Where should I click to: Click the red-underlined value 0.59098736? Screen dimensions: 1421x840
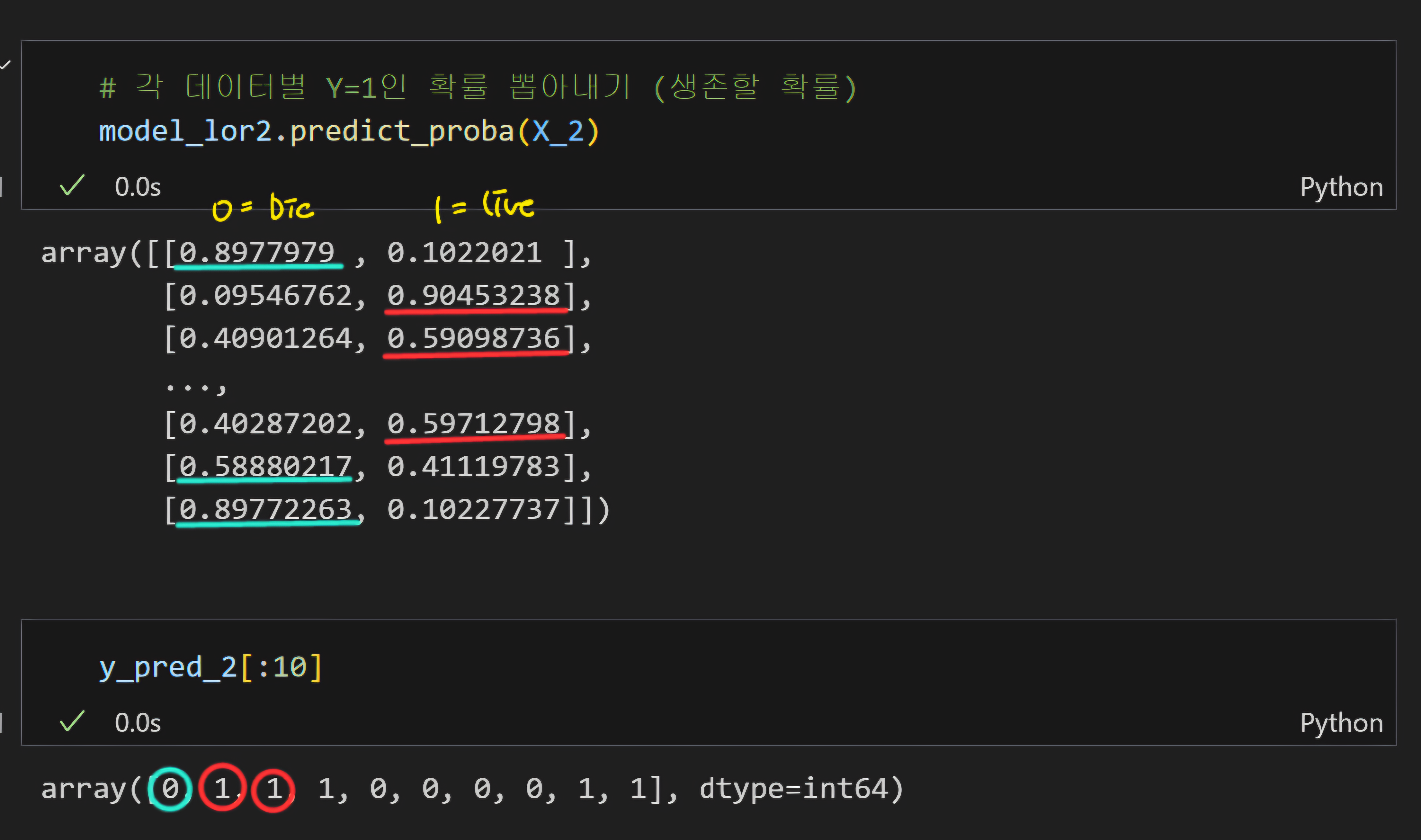coord(474,338)
